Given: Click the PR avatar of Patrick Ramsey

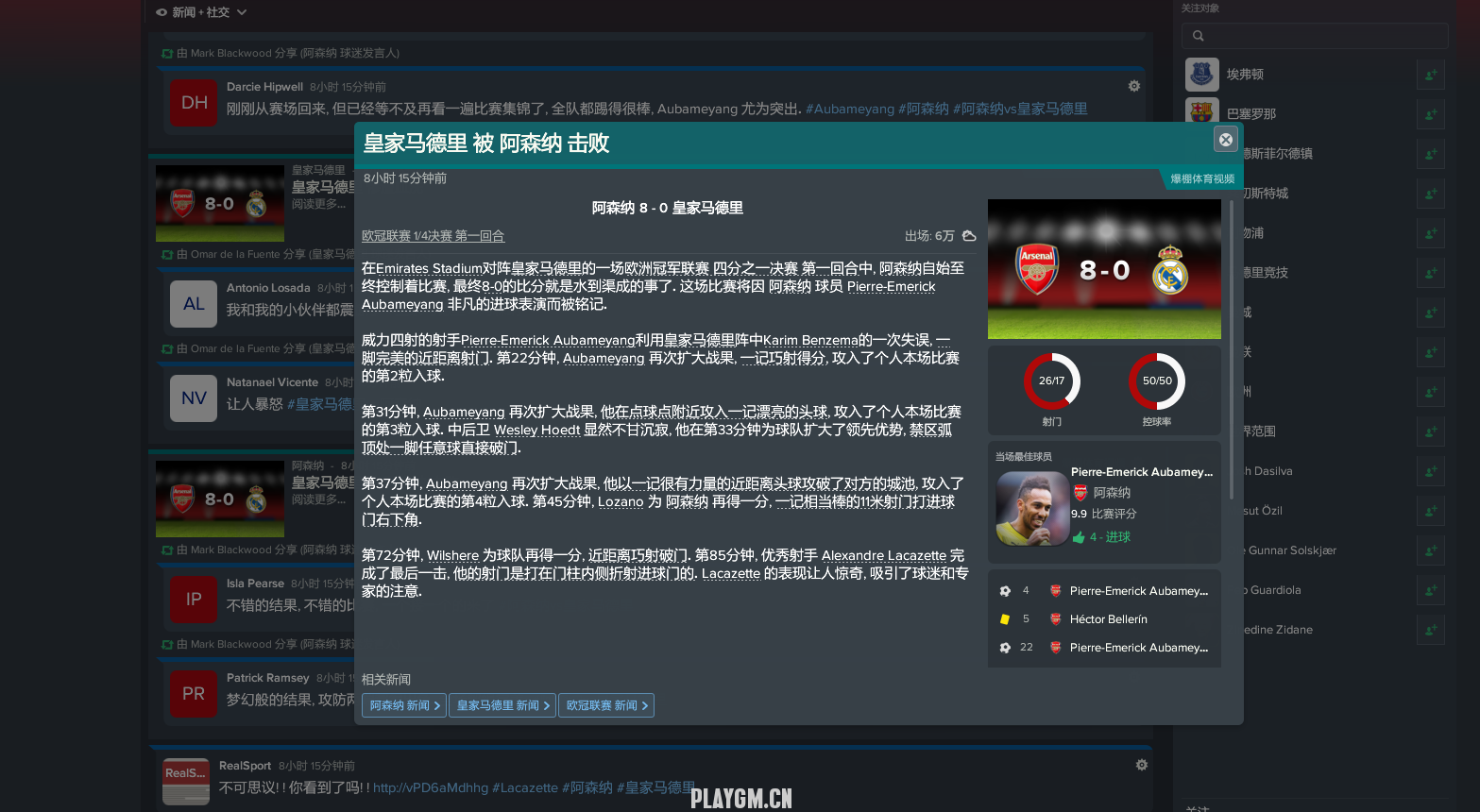Looking at the screenshot, I should click(194, 694).
